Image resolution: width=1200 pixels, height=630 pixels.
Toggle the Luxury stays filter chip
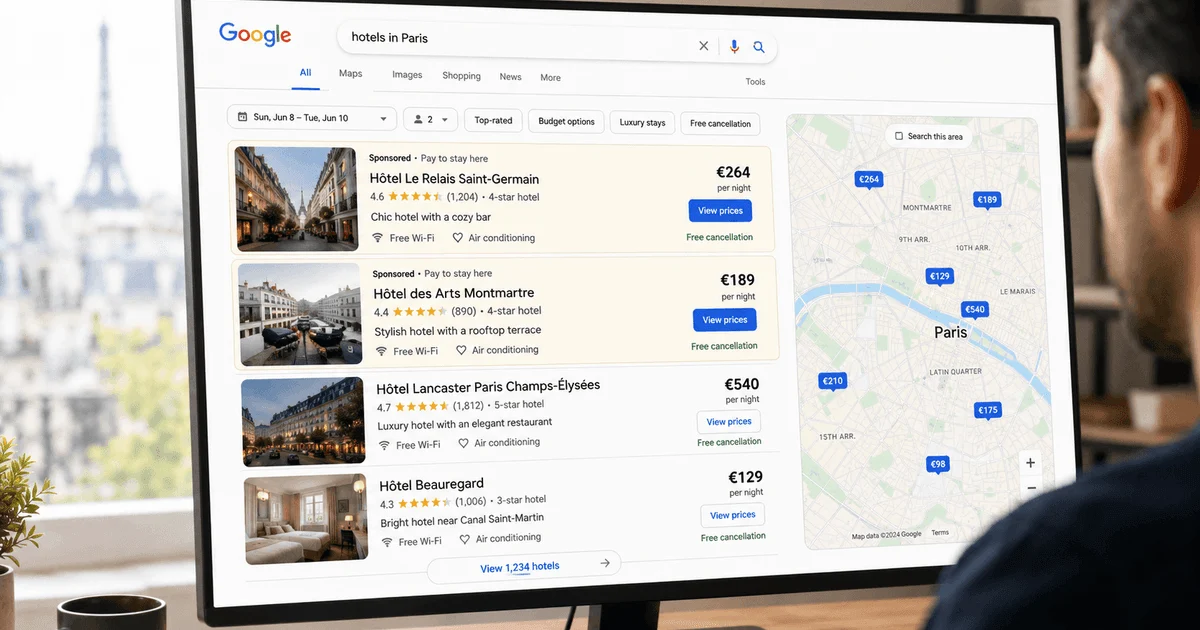pos(642,123)
